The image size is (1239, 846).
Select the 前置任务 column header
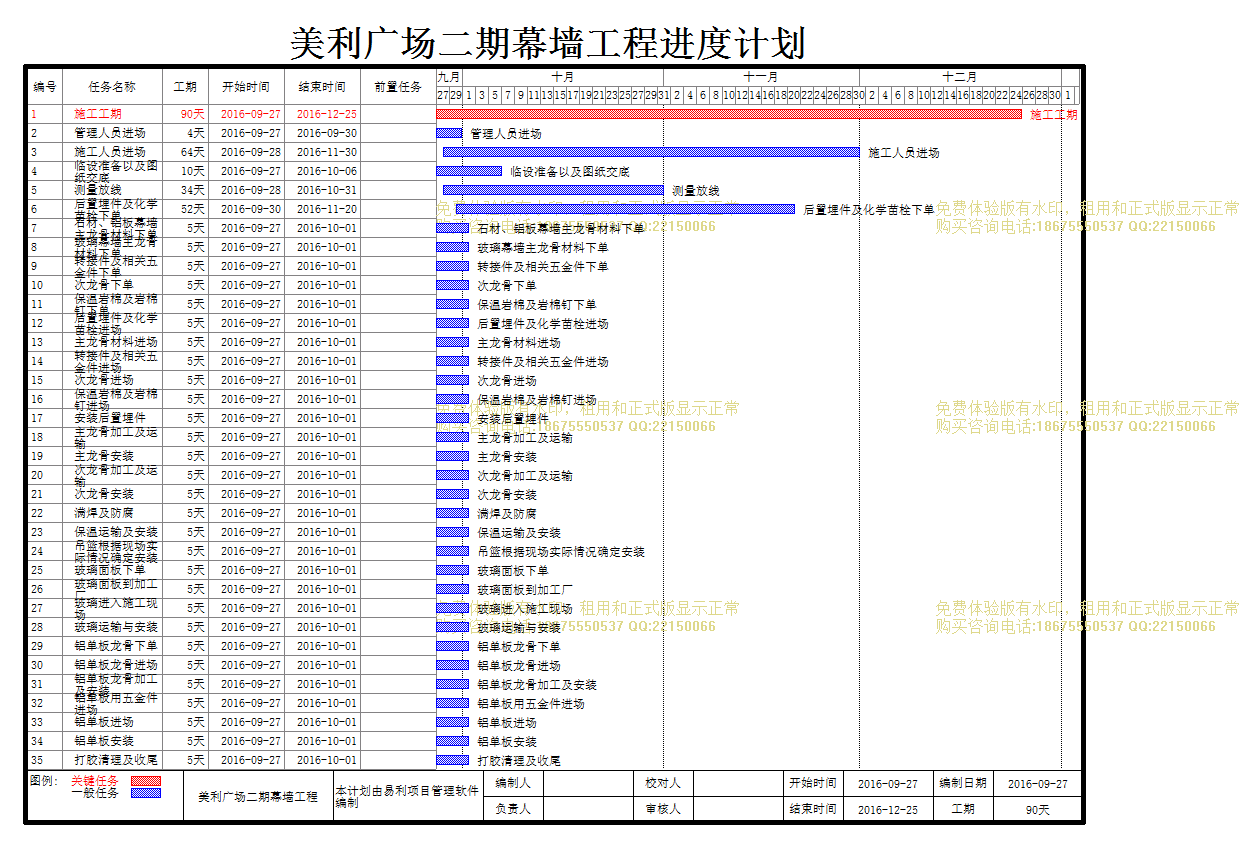click(x=398, y=87)
